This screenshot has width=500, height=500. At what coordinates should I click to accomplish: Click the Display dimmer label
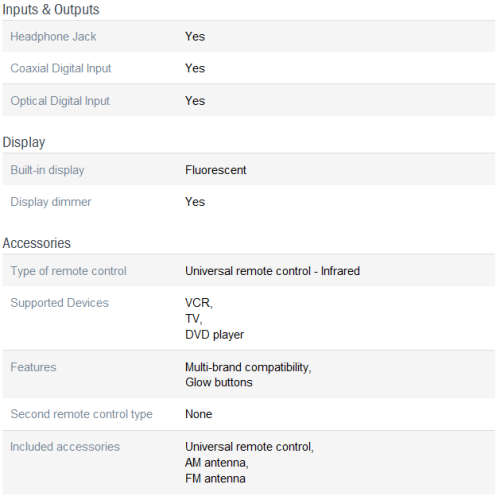coord(51,202)
